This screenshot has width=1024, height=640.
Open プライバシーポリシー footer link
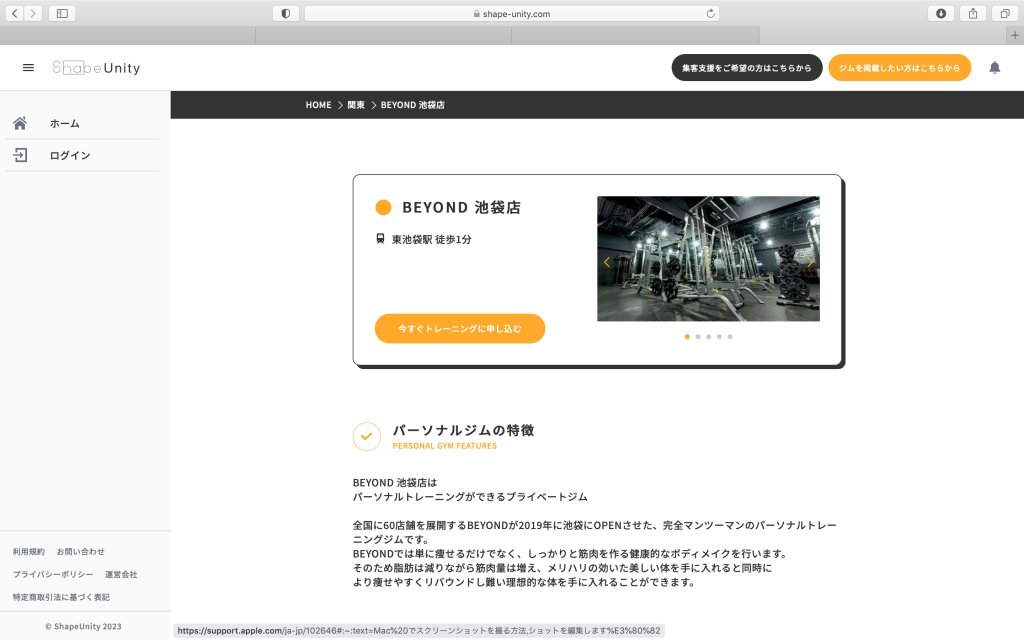coord(53,575)
